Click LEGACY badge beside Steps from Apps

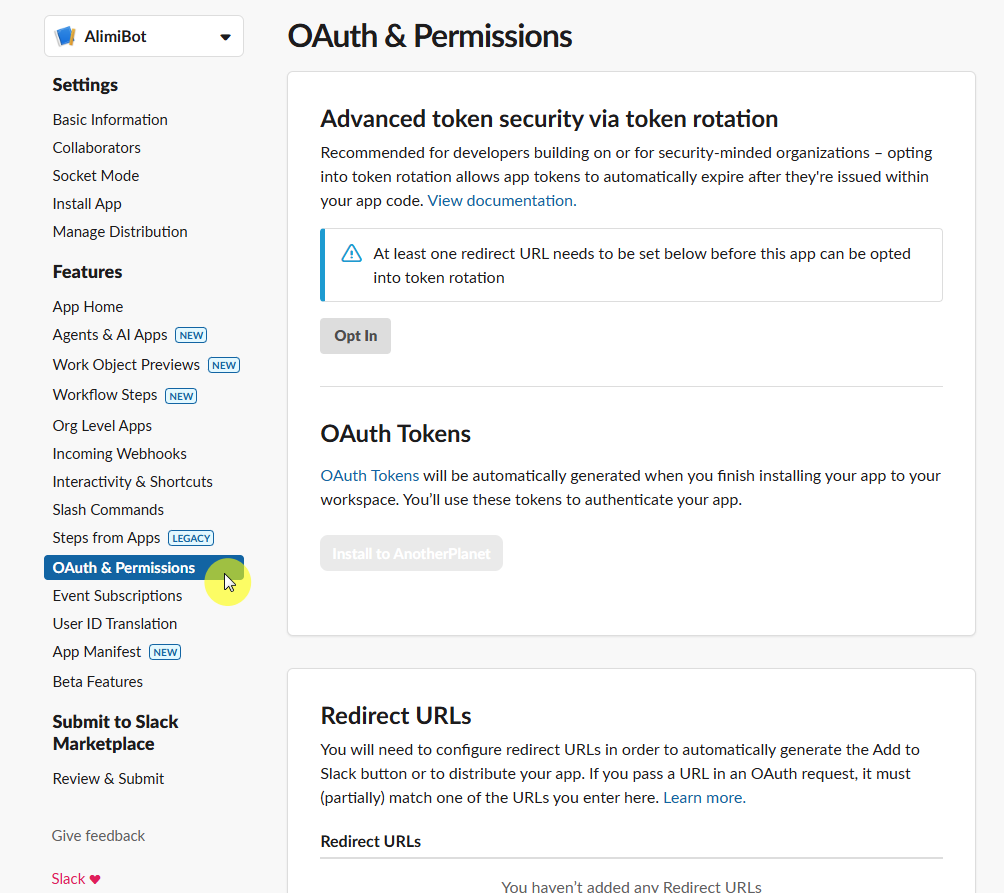coord(191,538)
